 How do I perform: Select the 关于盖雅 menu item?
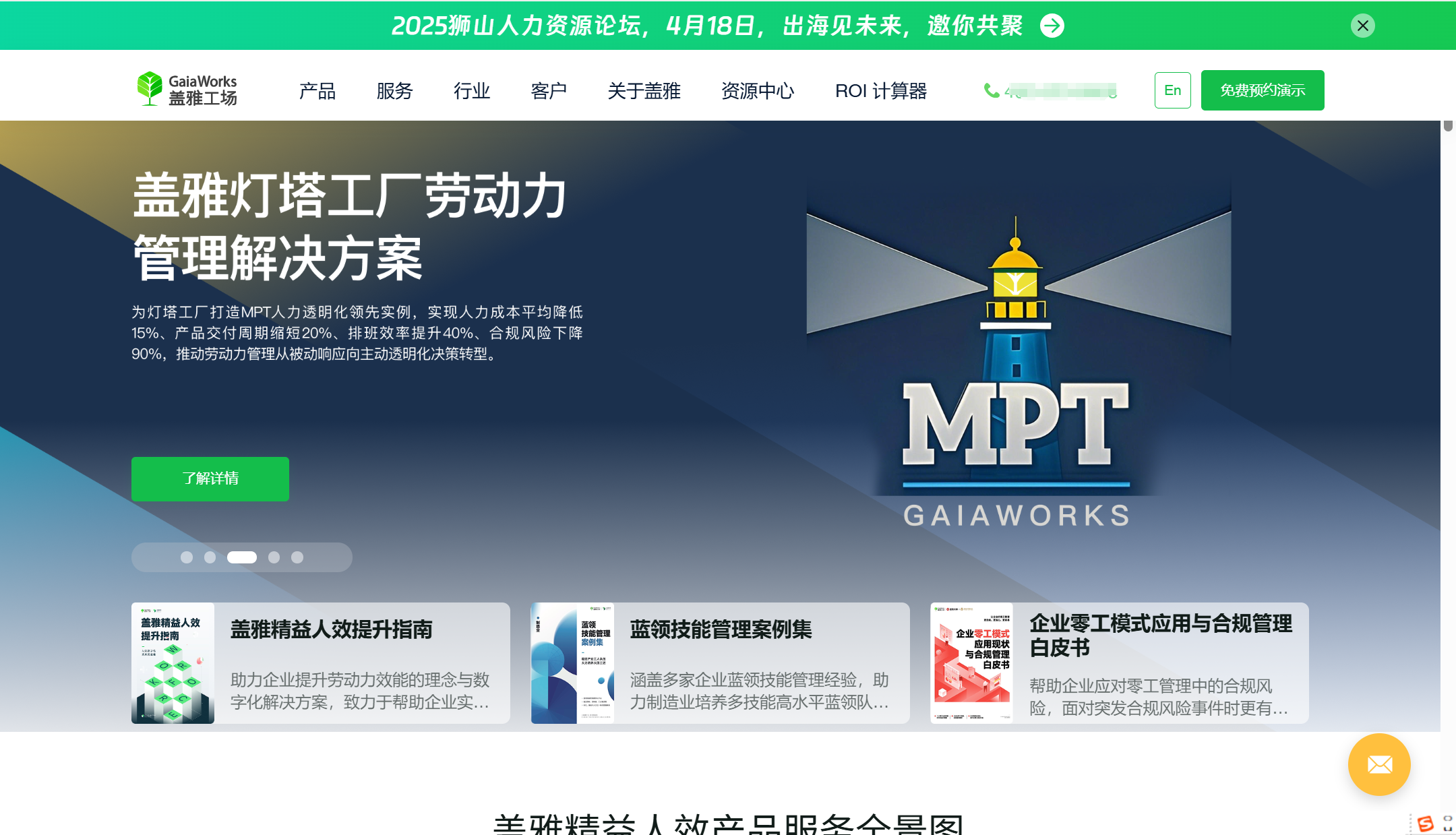(x=644, y=91)
